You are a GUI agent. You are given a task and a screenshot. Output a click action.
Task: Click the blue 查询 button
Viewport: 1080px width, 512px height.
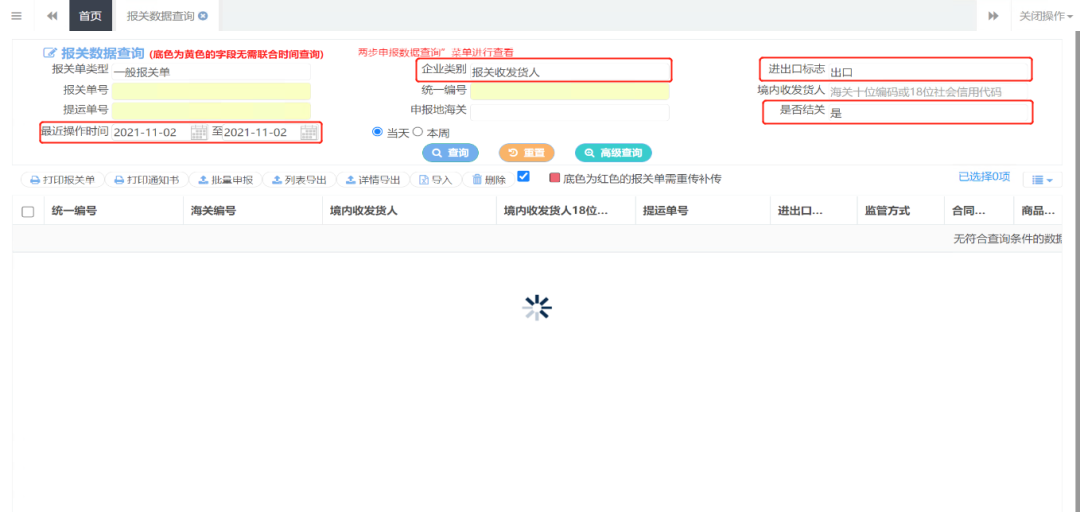450,153
